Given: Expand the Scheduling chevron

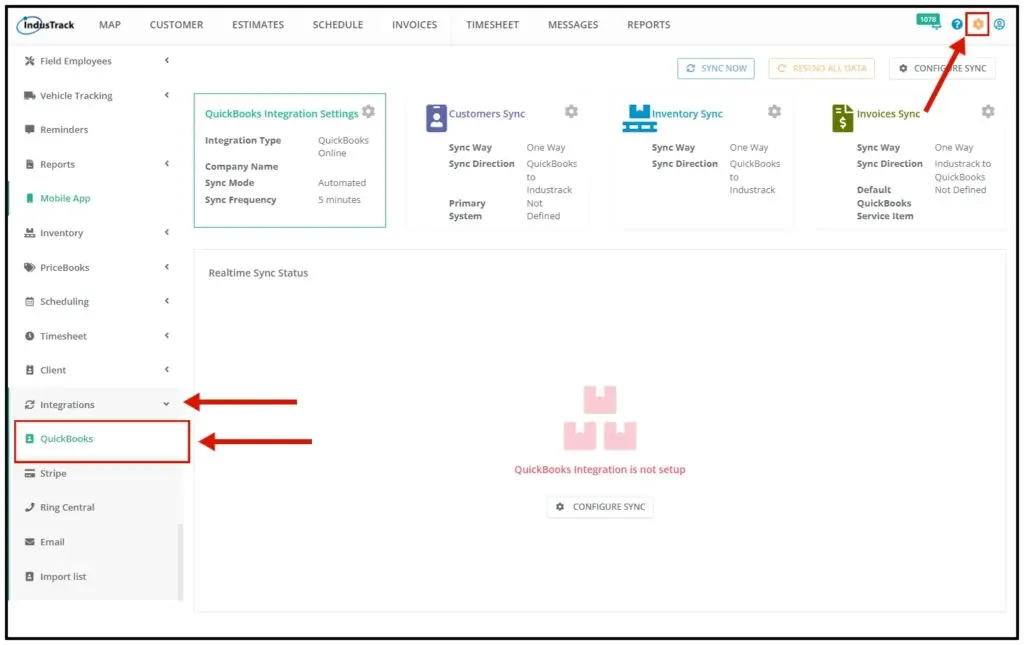Looking at the screenshot, I should click(x=167, y=301).
